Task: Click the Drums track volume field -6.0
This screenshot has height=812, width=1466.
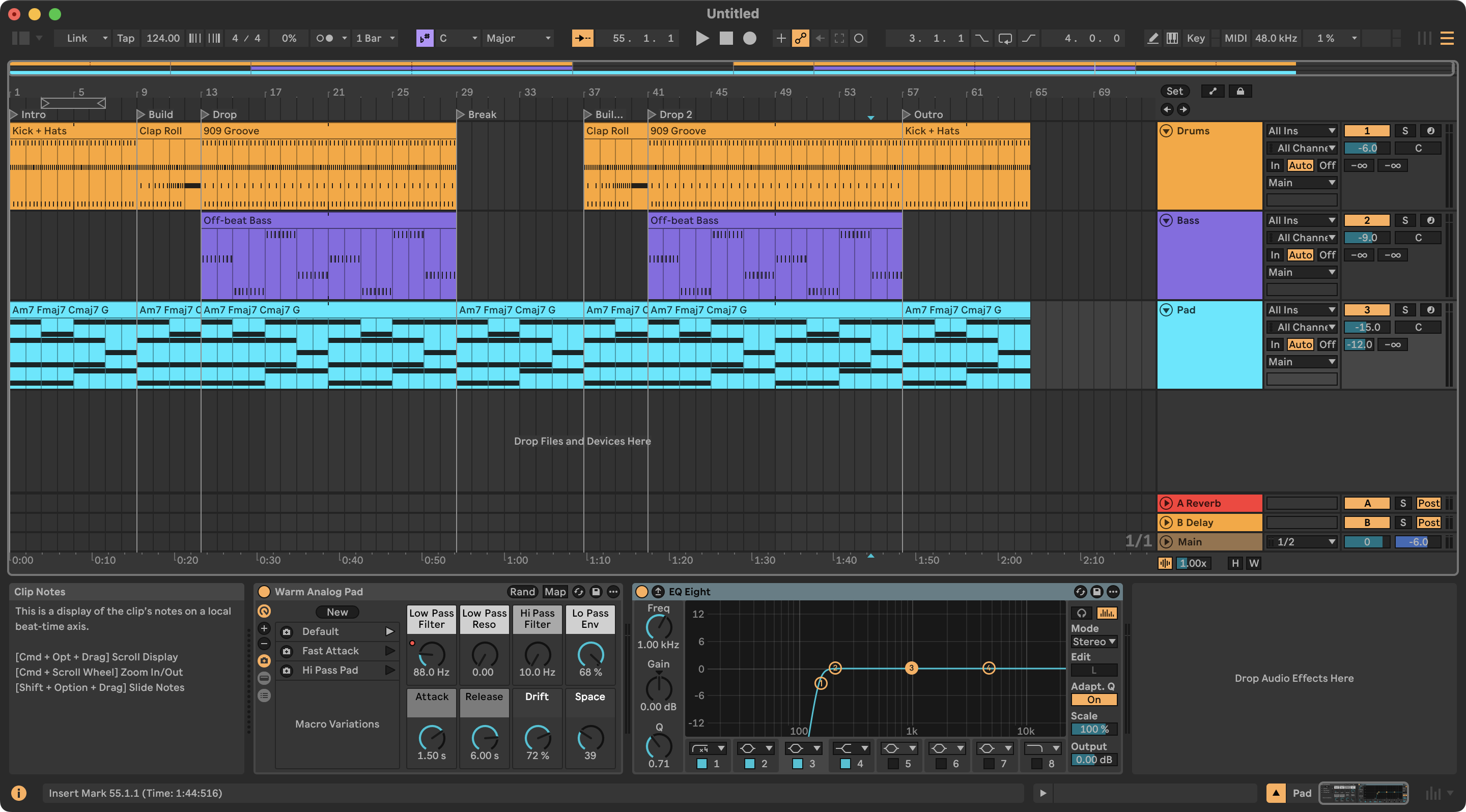Action: (1366, 149)
